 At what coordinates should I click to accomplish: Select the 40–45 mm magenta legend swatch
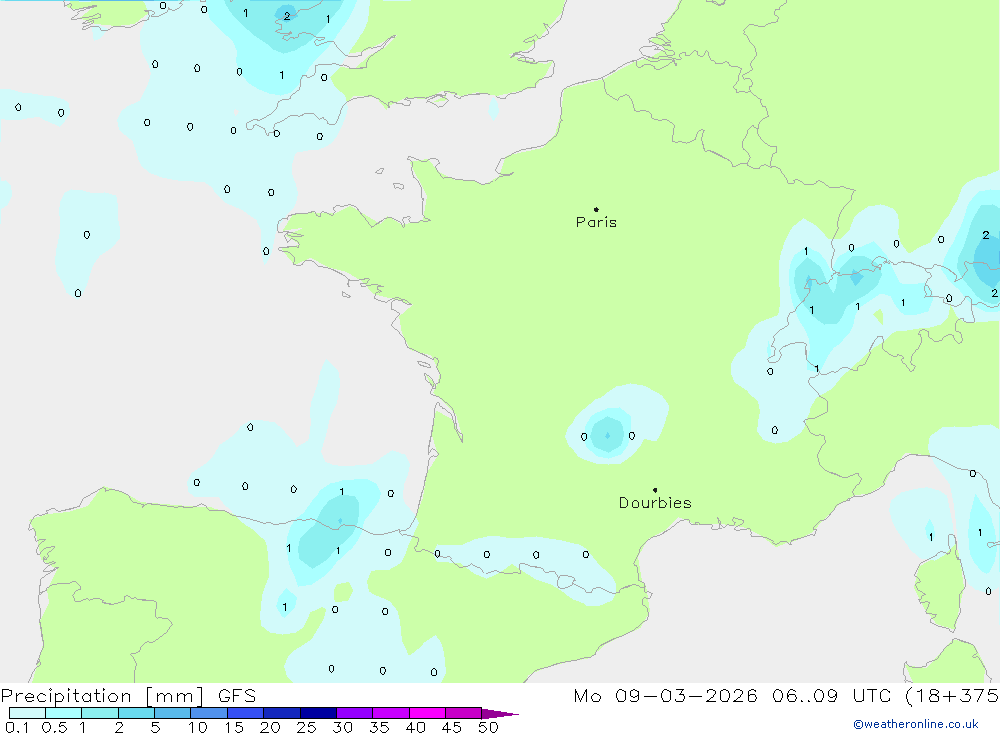427,713
